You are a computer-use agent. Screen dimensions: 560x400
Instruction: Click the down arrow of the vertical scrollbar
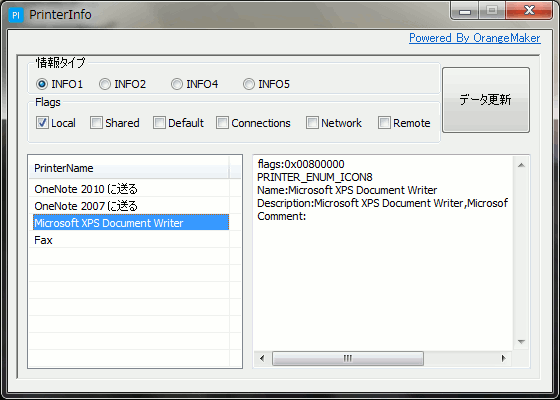coord(521,342)
